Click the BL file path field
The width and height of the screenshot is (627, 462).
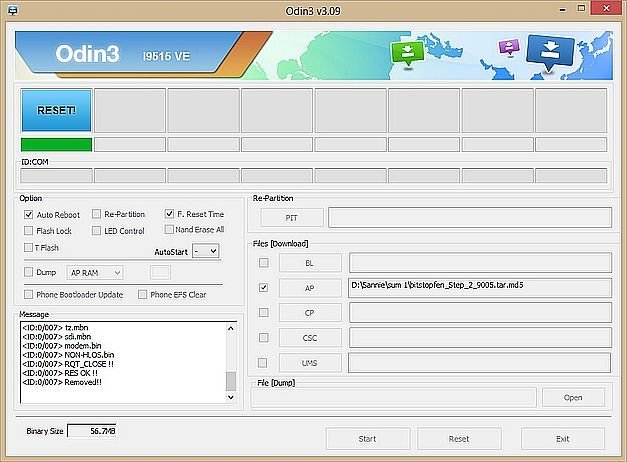click(x=480, y=262)
